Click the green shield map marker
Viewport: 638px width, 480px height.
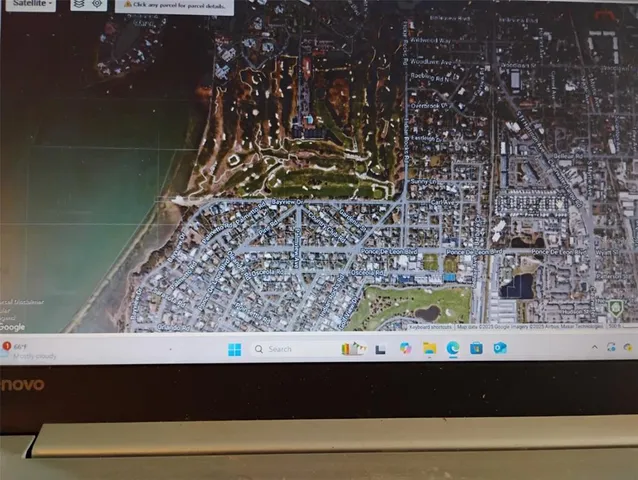[615, 308]
